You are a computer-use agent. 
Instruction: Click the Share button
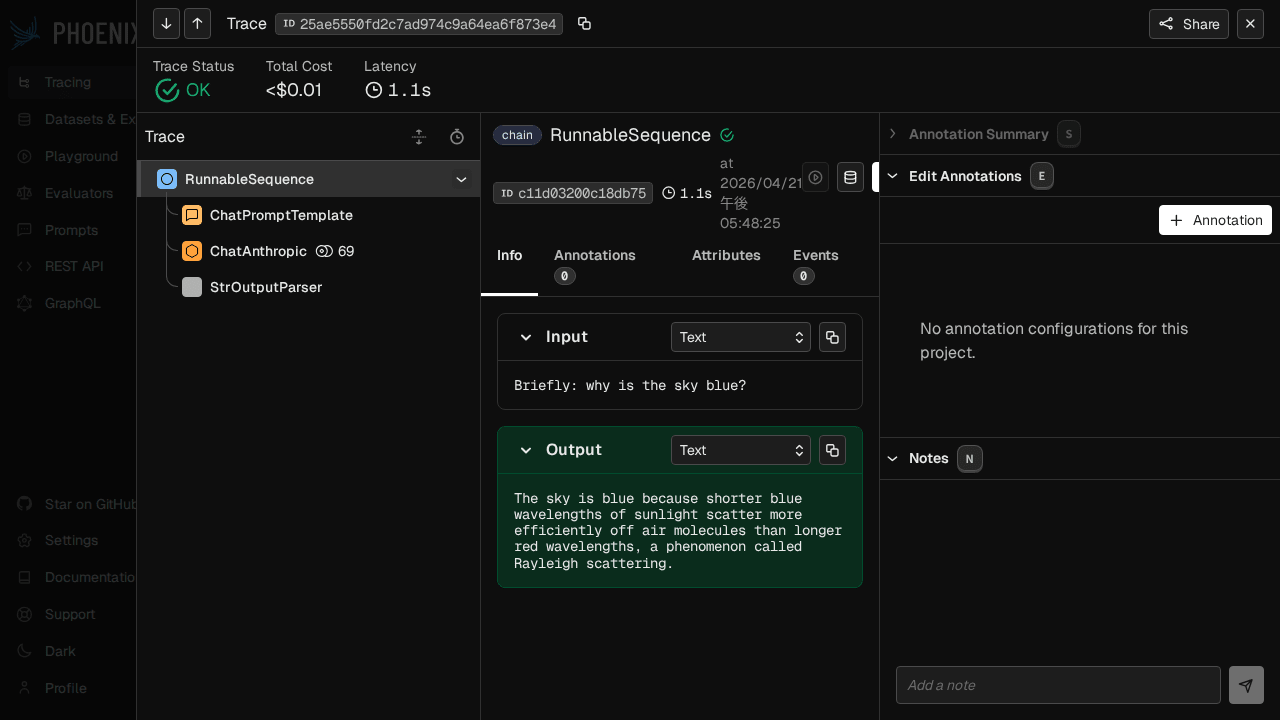click(1188, 24)
